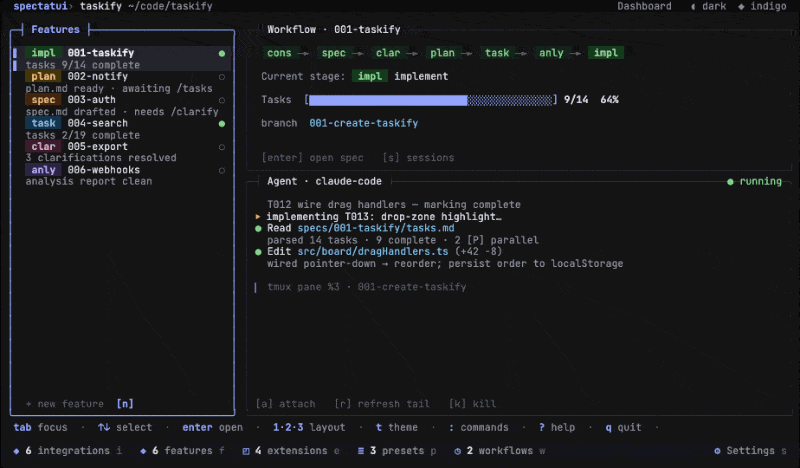Open the 001-create-taskify branch link

click(364, 124)
